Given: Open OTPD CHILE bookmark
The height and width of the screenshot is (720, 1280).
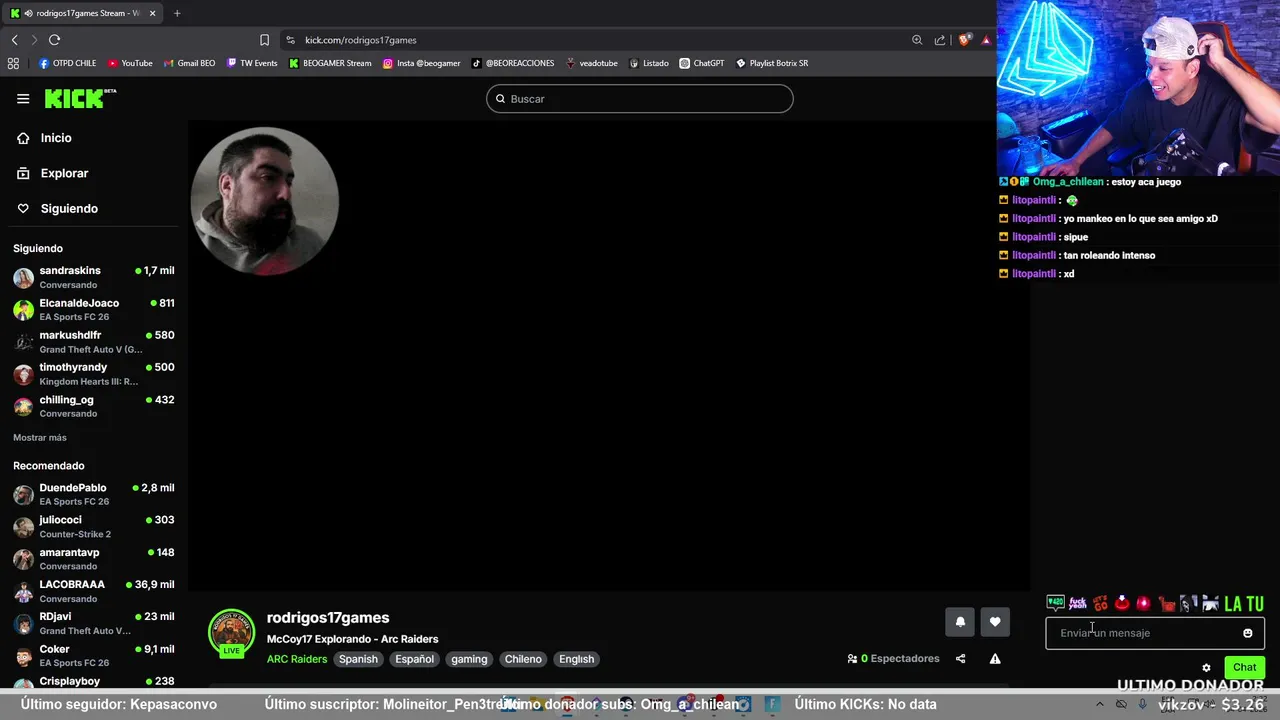Looking at the screenshot, I should (68, 63).
